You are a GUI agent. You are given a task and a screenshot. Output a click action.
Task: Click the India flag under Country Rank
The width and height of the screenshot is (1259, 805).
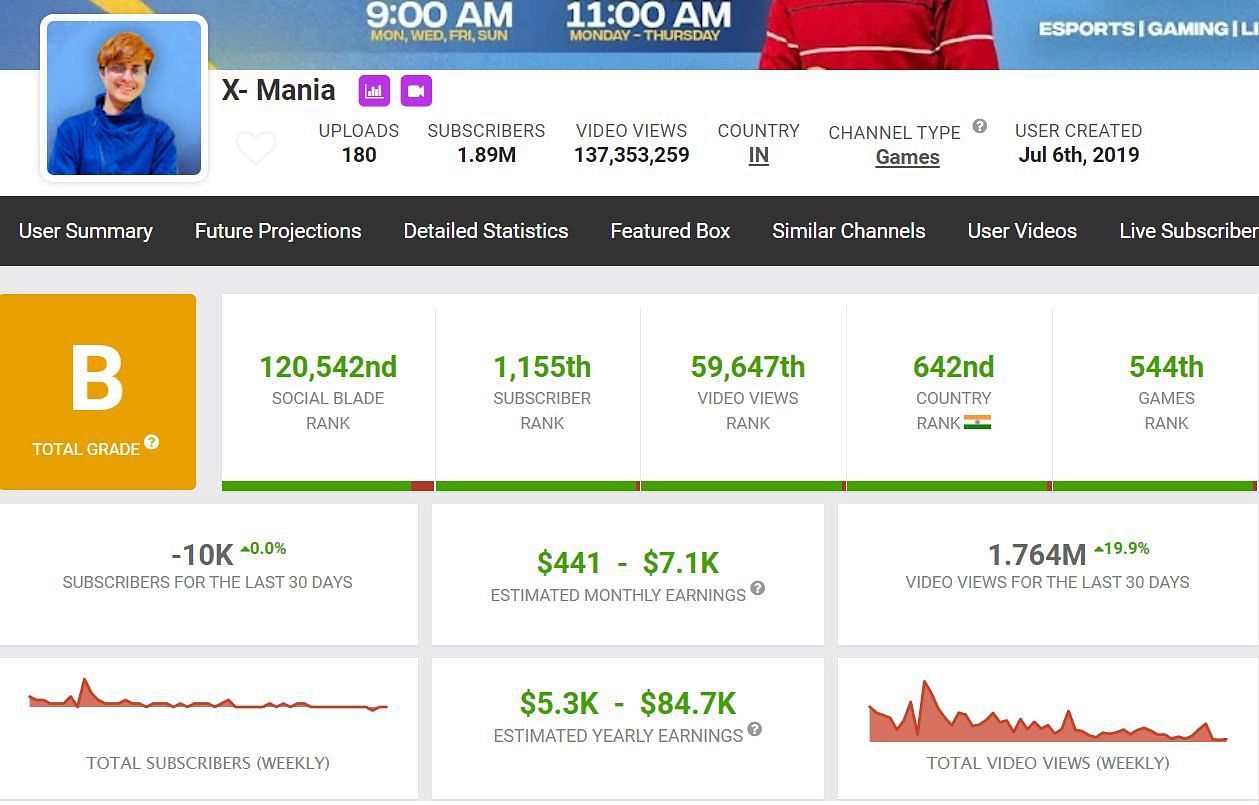[977, 422]
